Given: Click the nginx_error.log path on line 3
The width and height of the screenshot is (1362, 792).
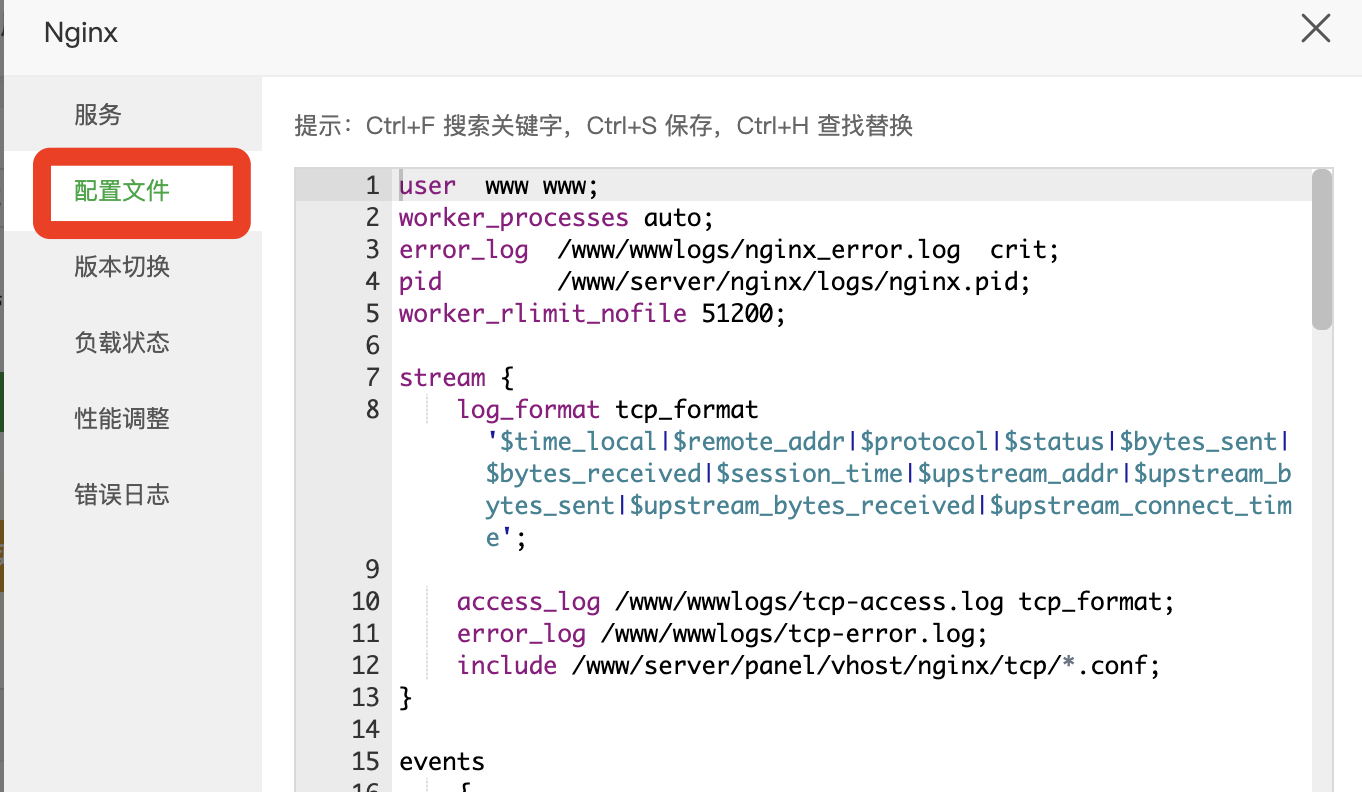Looking at the screenshot, I should pyautogui.click(x=758, y=250).
